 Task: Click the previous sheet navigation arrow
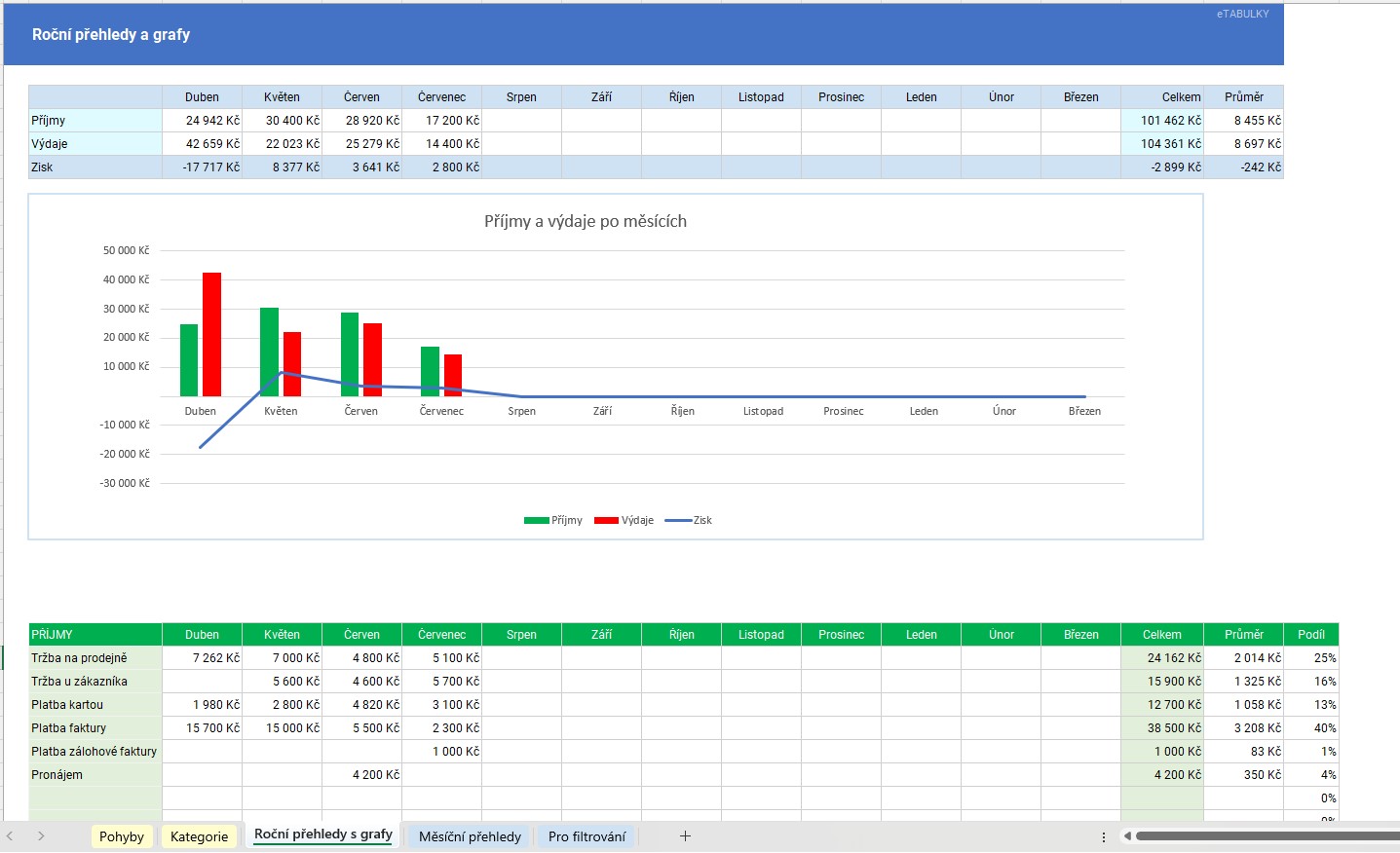click(11, 836)
